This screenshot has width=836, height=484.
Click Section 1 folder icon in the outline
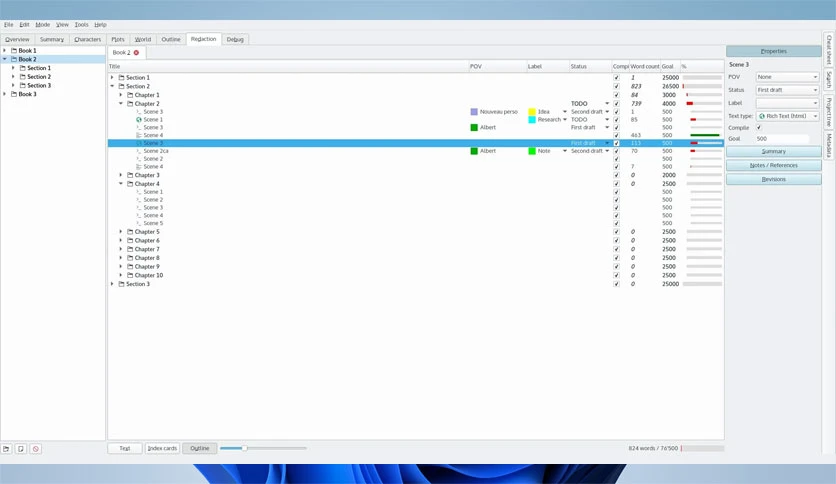(x=122, y=77)
